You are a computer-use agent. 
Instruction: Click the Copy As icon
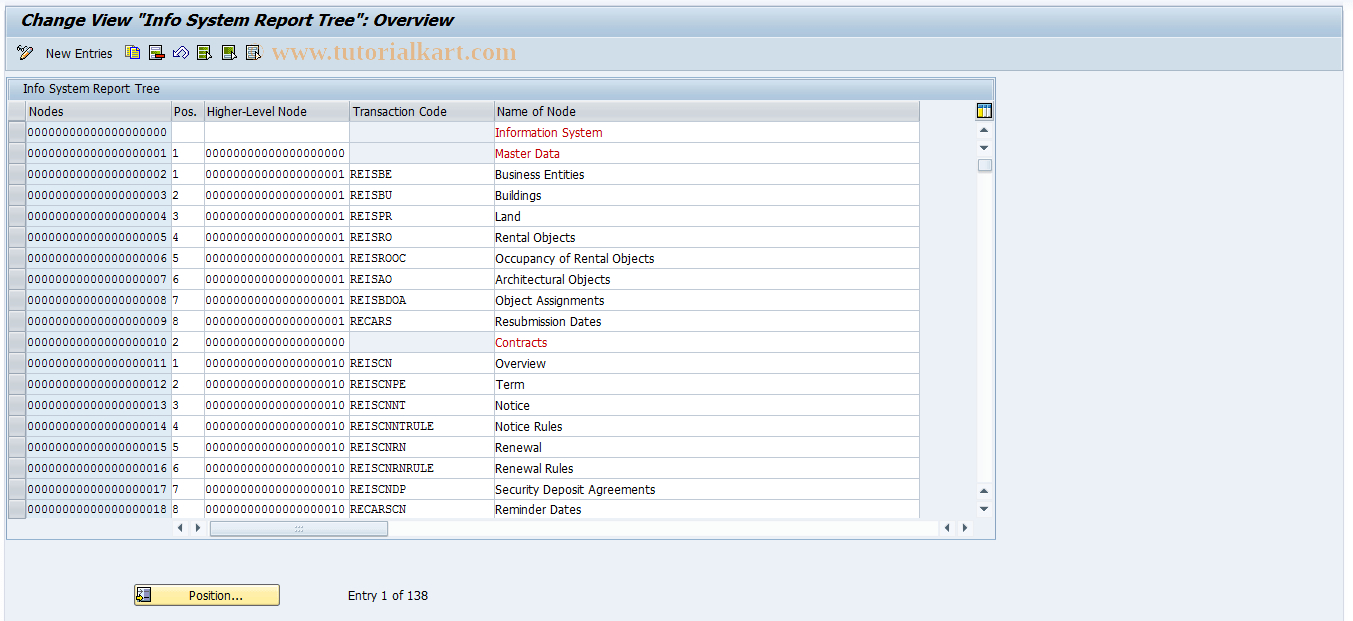(132, 52)
